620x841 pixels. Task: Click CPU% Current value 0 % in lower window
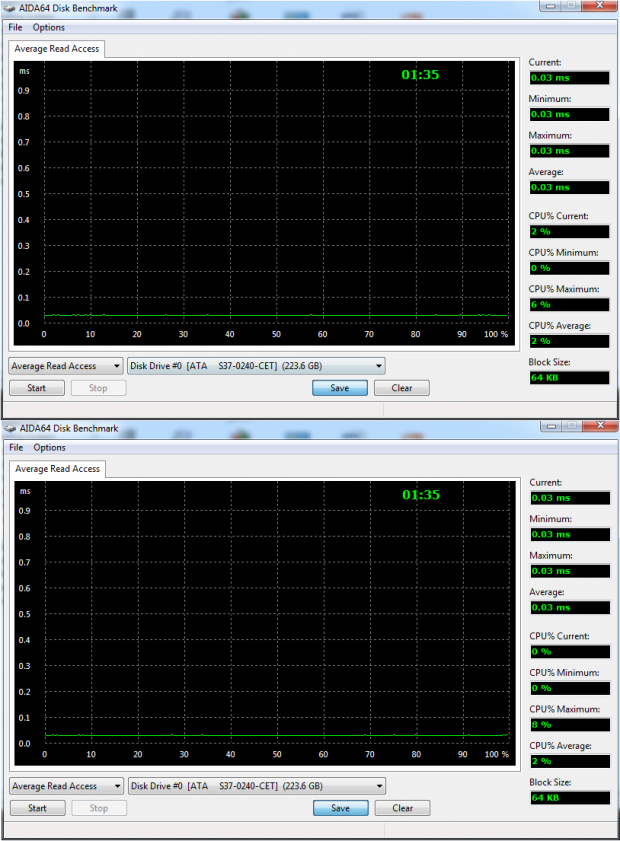570,651
